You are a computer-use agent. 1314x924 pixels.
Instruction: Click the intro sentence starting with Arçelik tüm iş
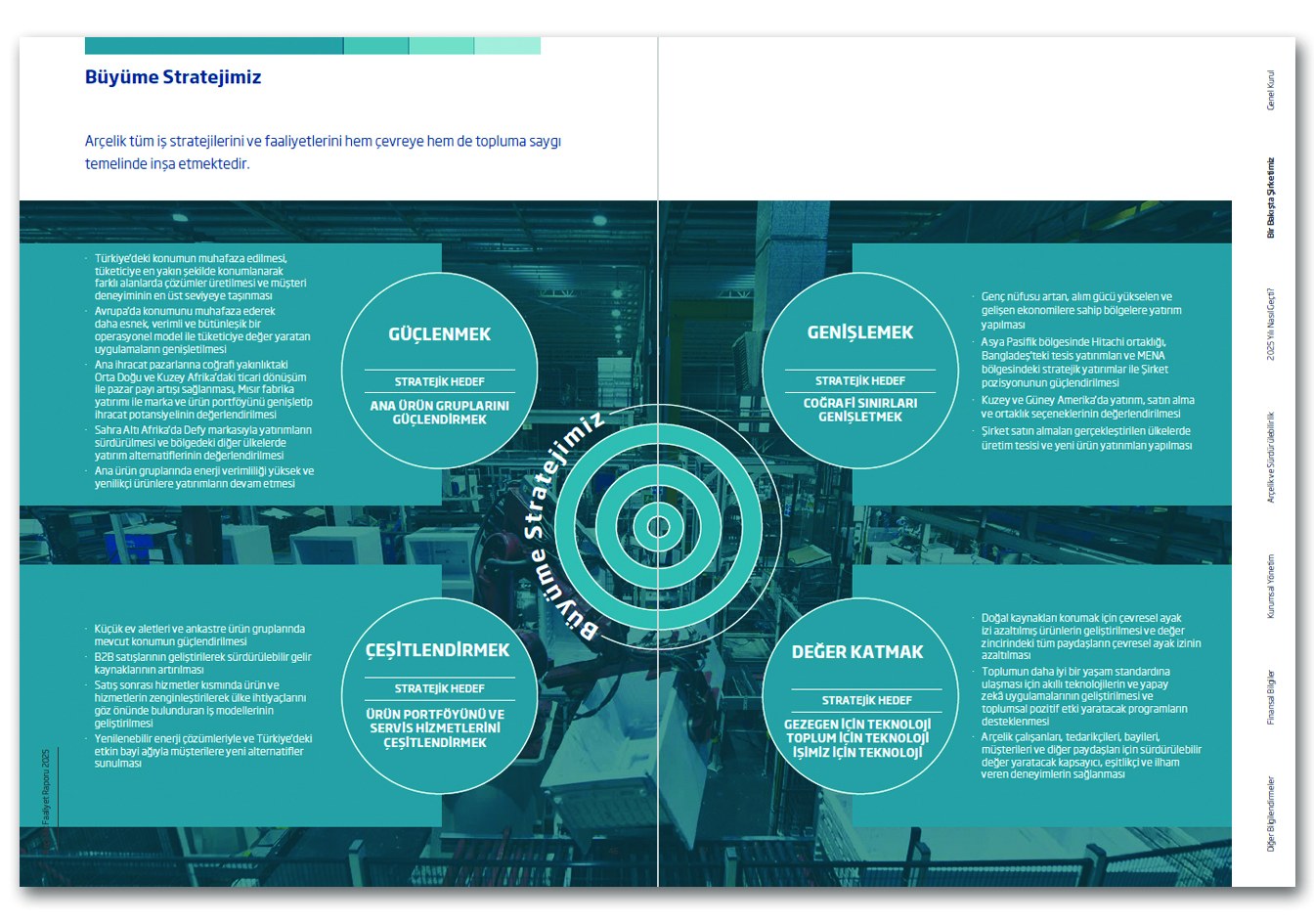click(324, 153)
